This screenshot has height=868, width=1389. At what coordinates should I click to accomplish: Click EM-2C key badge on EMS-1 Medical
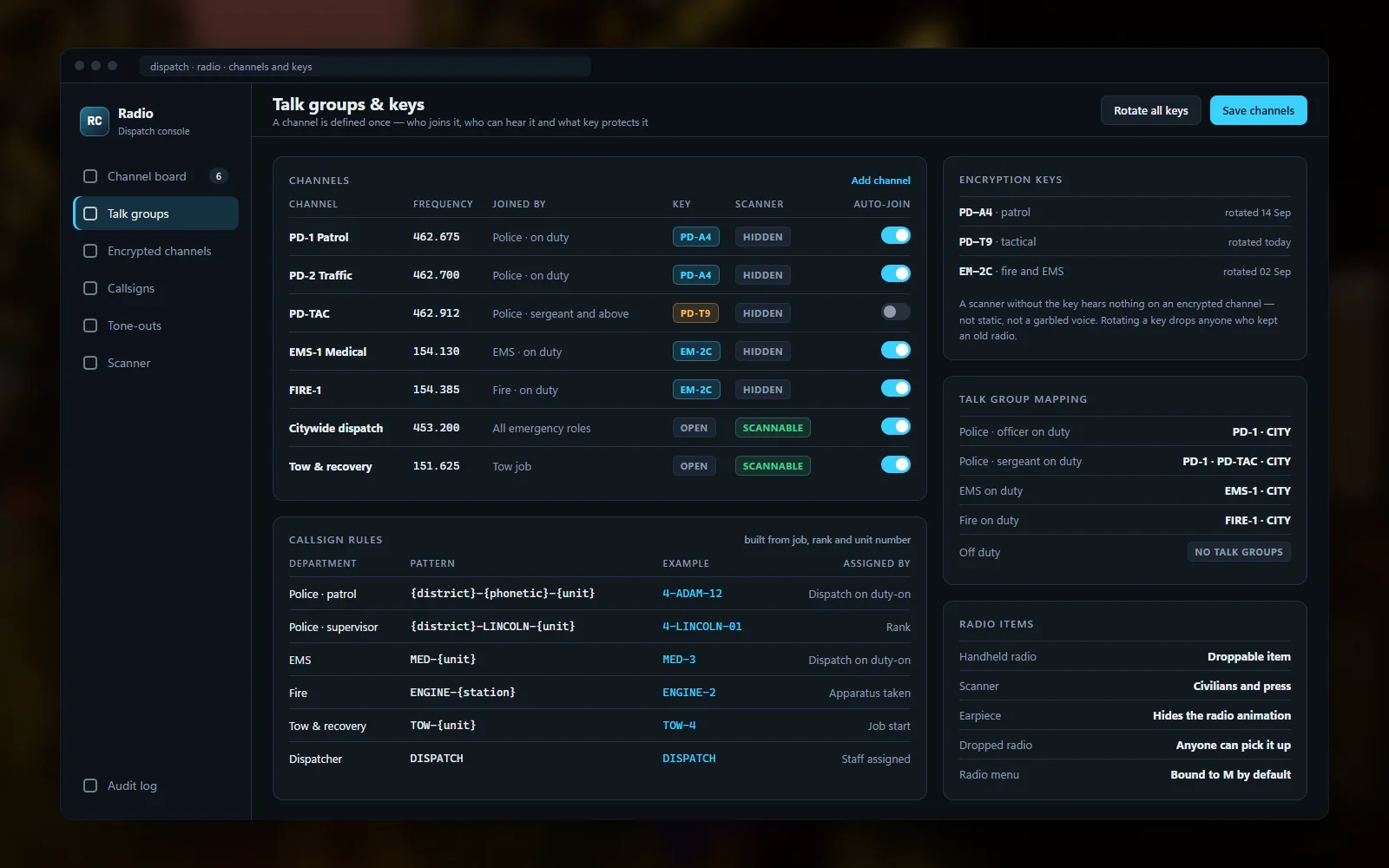(x=695, y=352)
